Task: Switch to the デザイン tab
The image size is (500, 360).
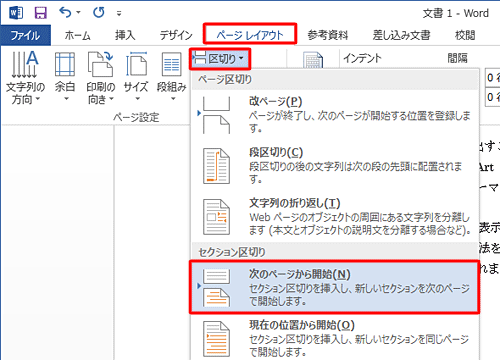Action: (x=176, y=35)
